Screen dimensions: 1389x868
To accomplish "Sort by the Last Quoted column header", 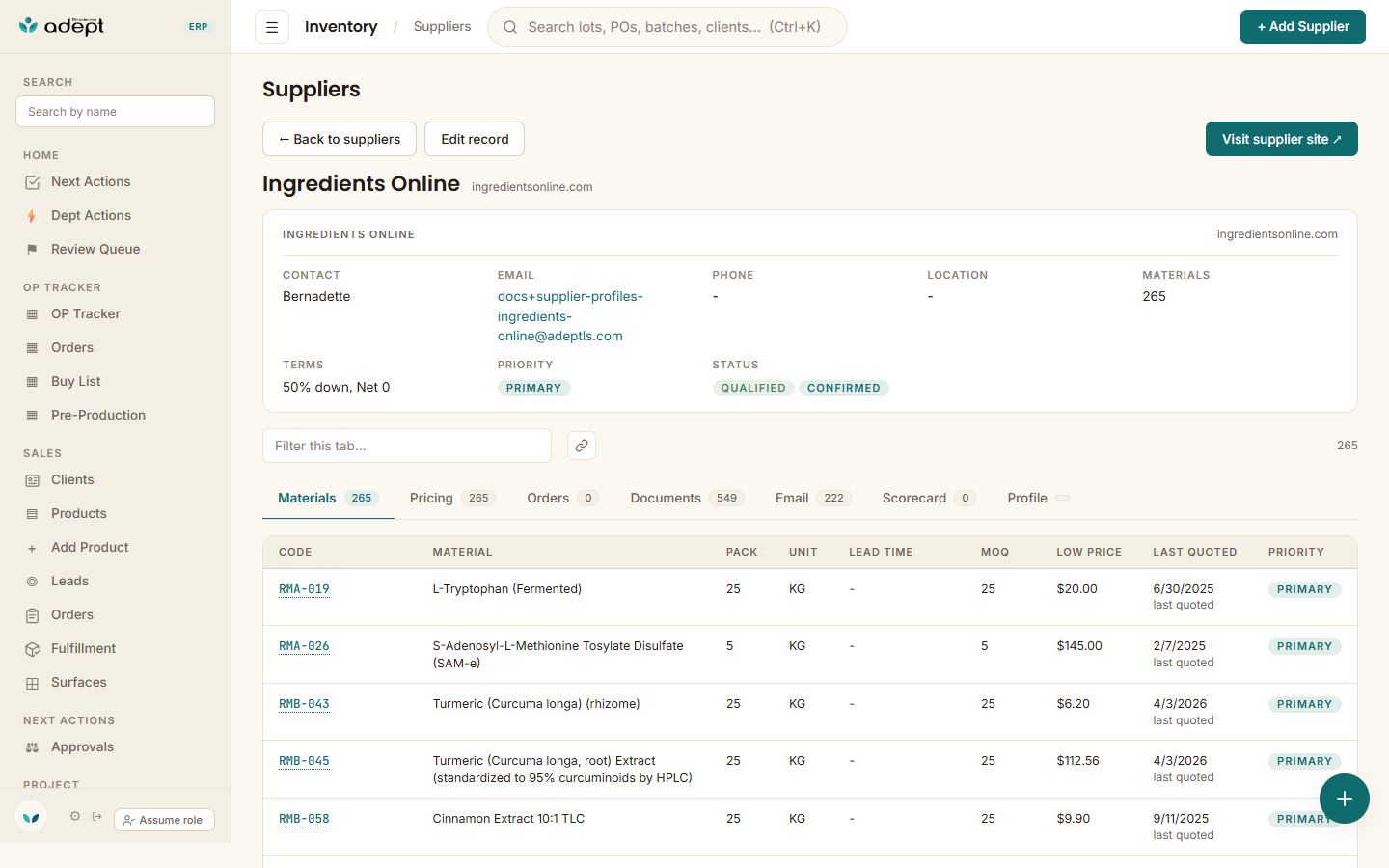I will [1195, 553].
